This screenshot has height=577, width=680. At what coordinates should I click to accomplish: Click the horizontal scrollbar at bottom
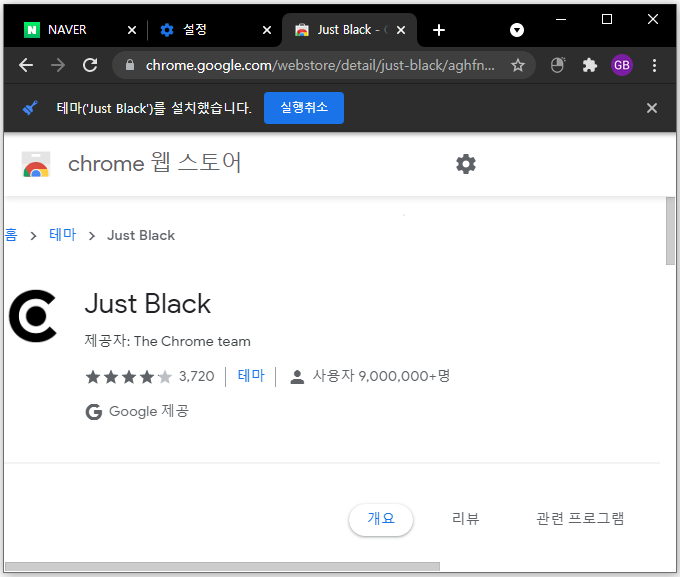pyautogui.click(x=222, y=566)
